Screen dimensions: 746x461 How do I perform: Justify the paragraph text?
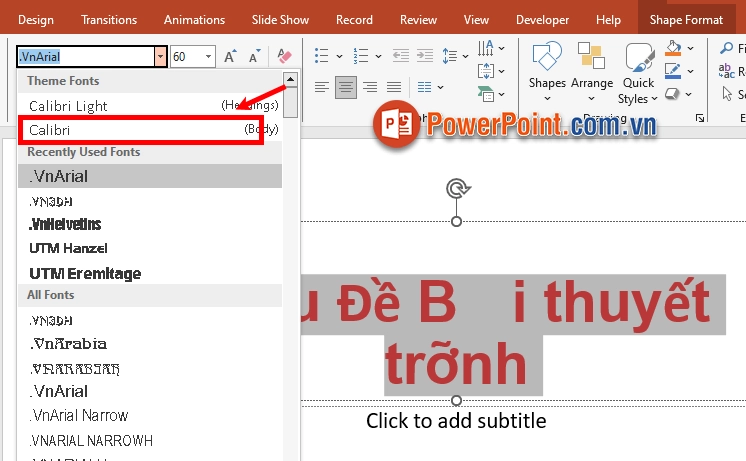(x=394, y=87)
